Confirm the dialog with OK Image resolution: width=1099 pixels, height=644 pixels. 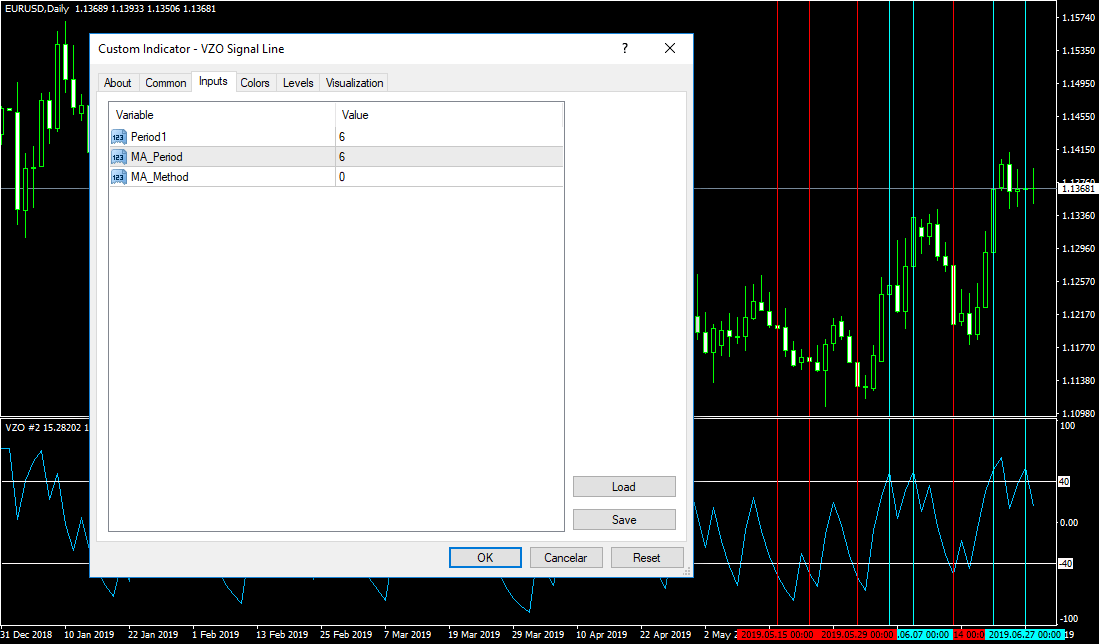tap(485, 558)
